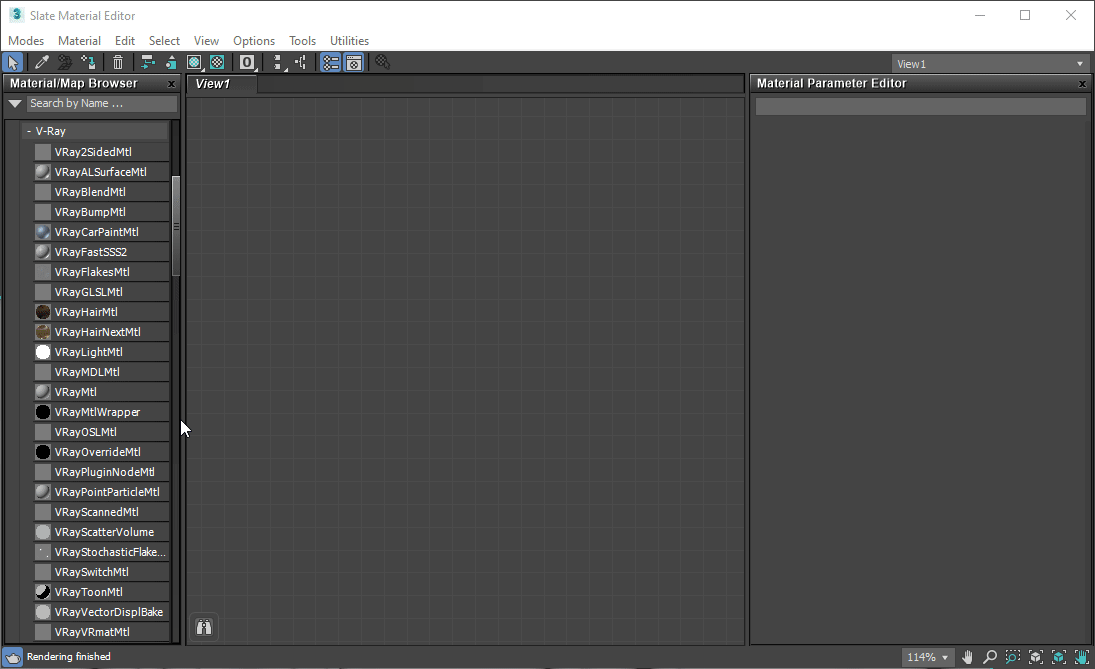Open the Material menu
The width and height of the screenshot is (1095, 669).
(79, 41)
